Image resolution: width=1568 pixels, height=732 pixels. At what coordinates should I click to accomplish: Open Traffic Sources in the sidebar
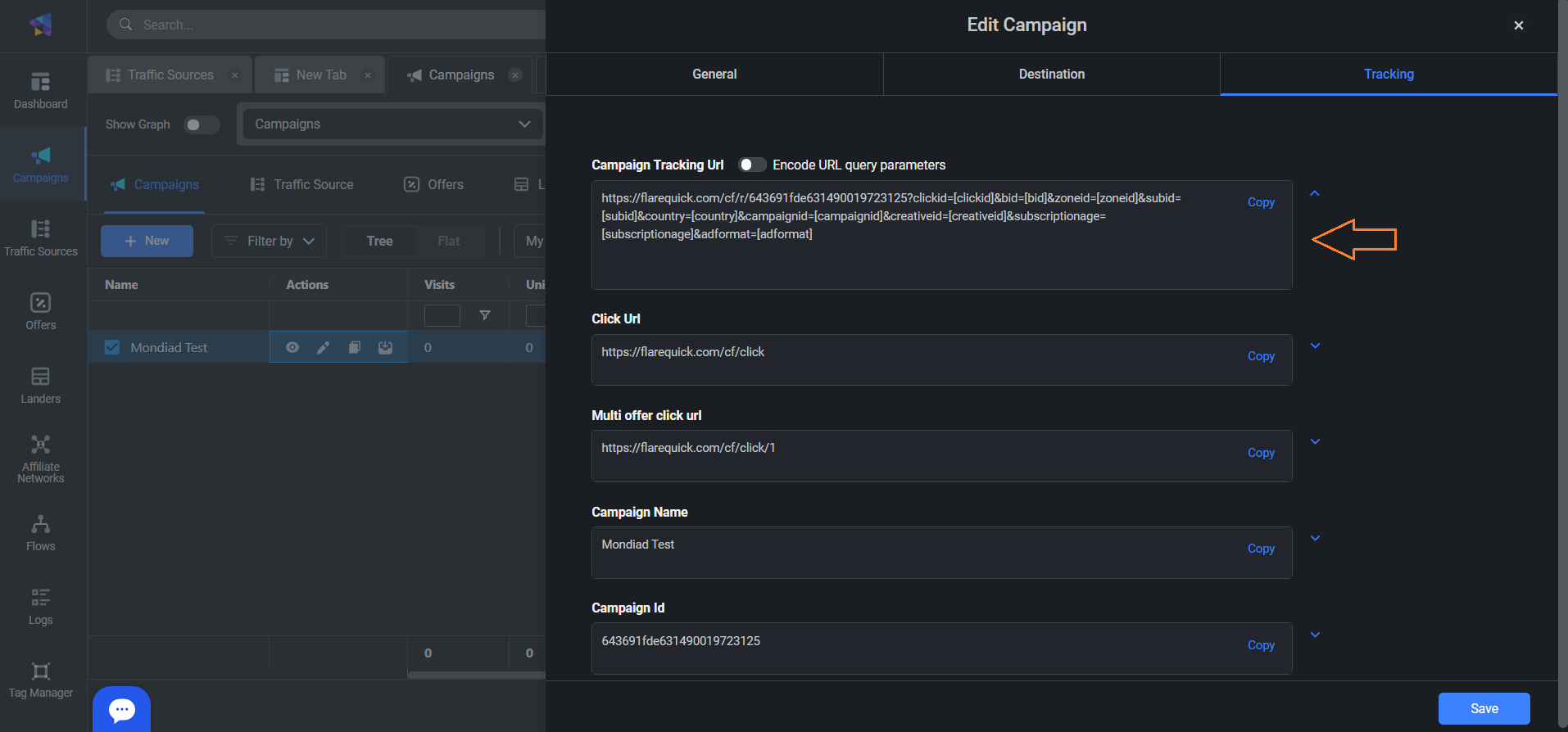40,237
